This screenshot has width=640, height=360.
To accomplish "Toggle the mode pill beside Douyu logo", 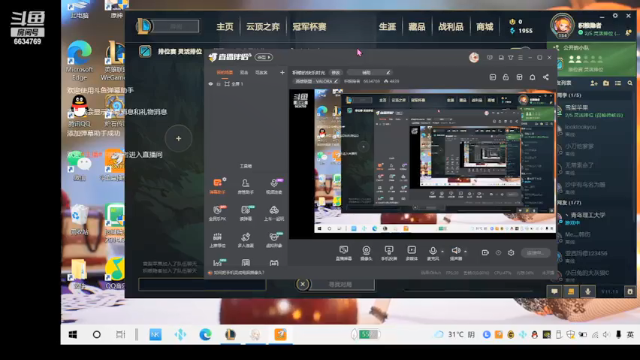I will coord(264,57).
